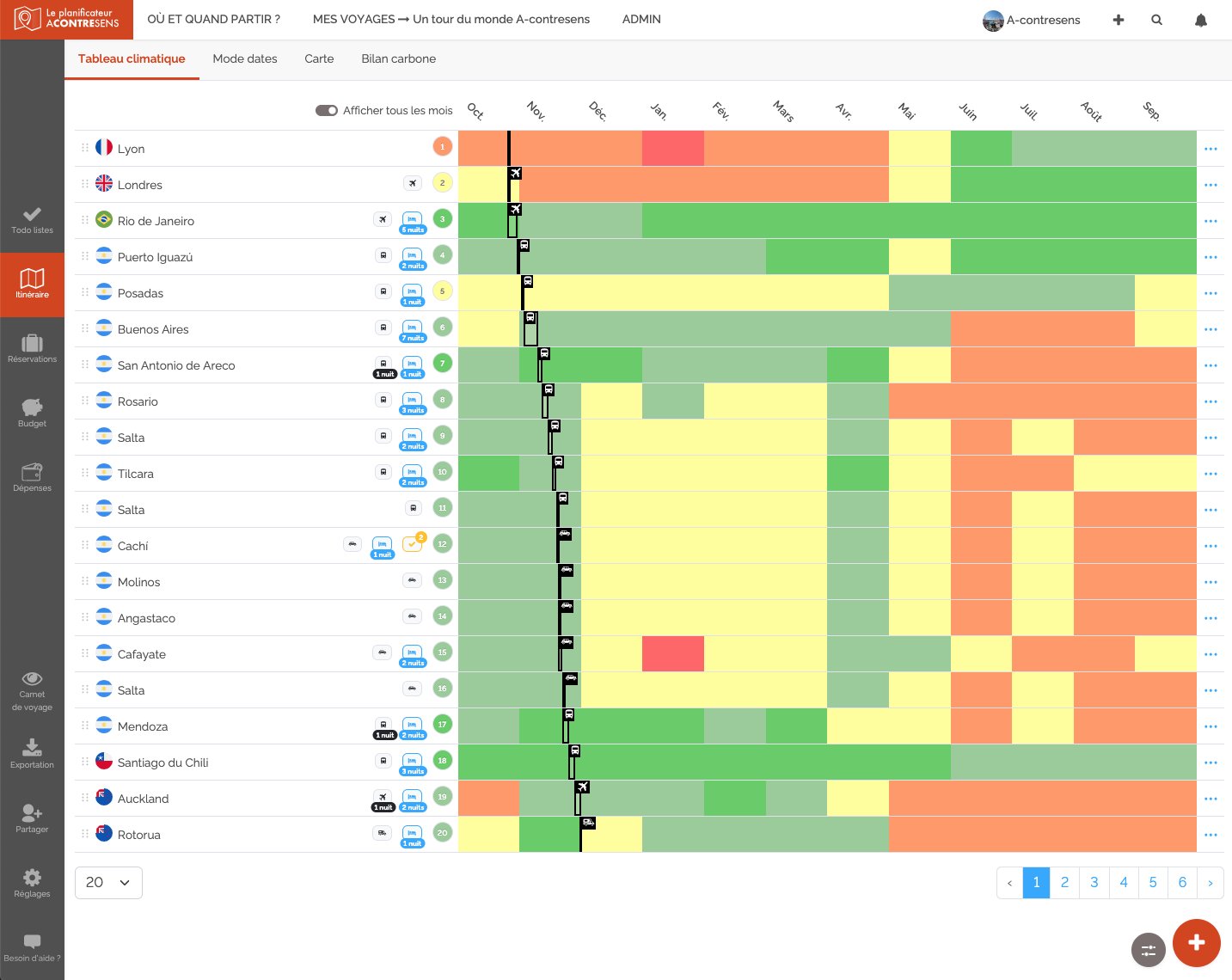The image size is (1232, 980).
Task: Open ADMIN menu
Action: coord(641,19)
